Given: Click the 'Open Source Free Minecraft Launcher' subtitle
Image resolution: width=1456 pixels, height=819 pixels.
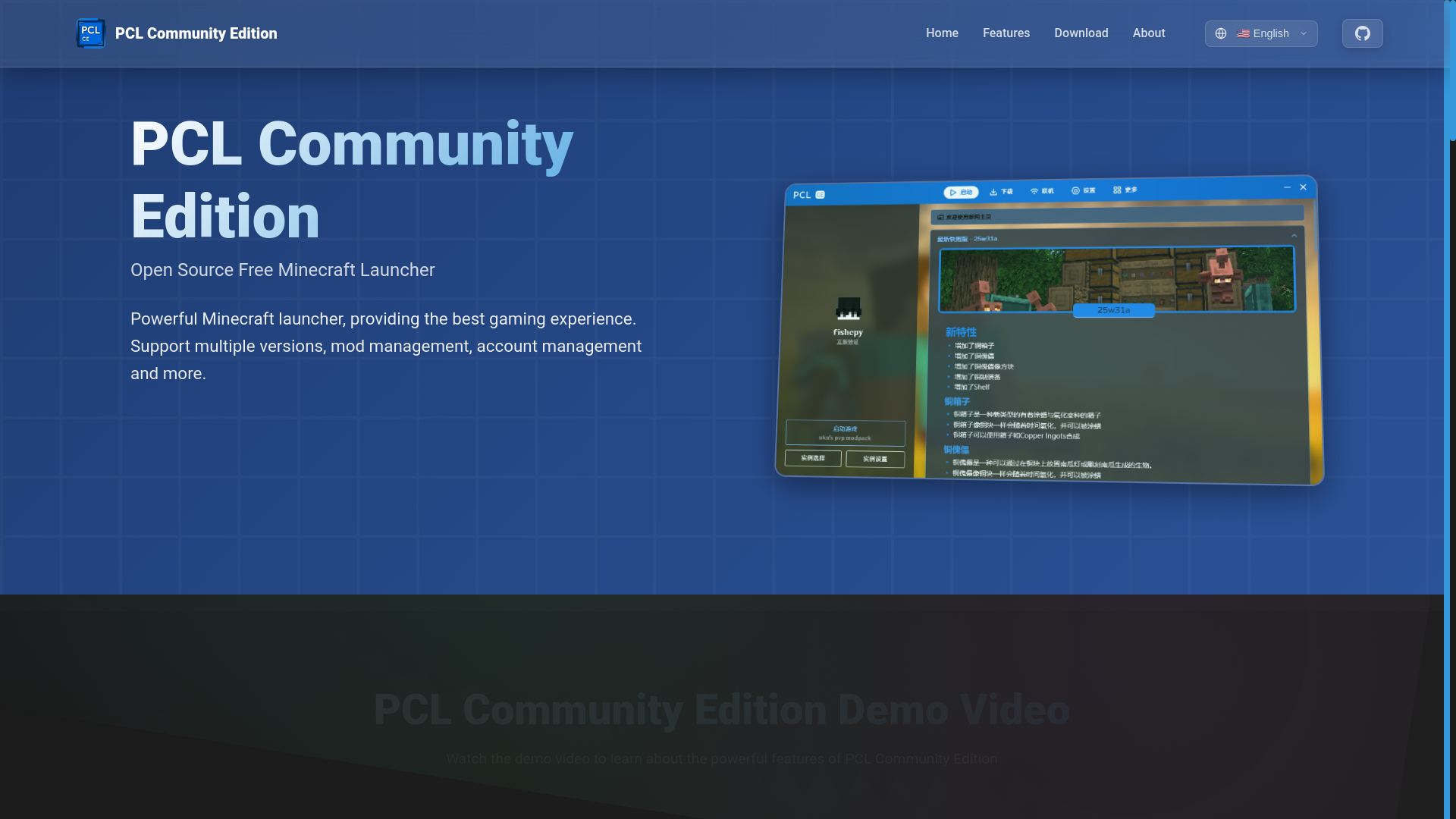Looking at the screenshot, I should pos(283,270).
